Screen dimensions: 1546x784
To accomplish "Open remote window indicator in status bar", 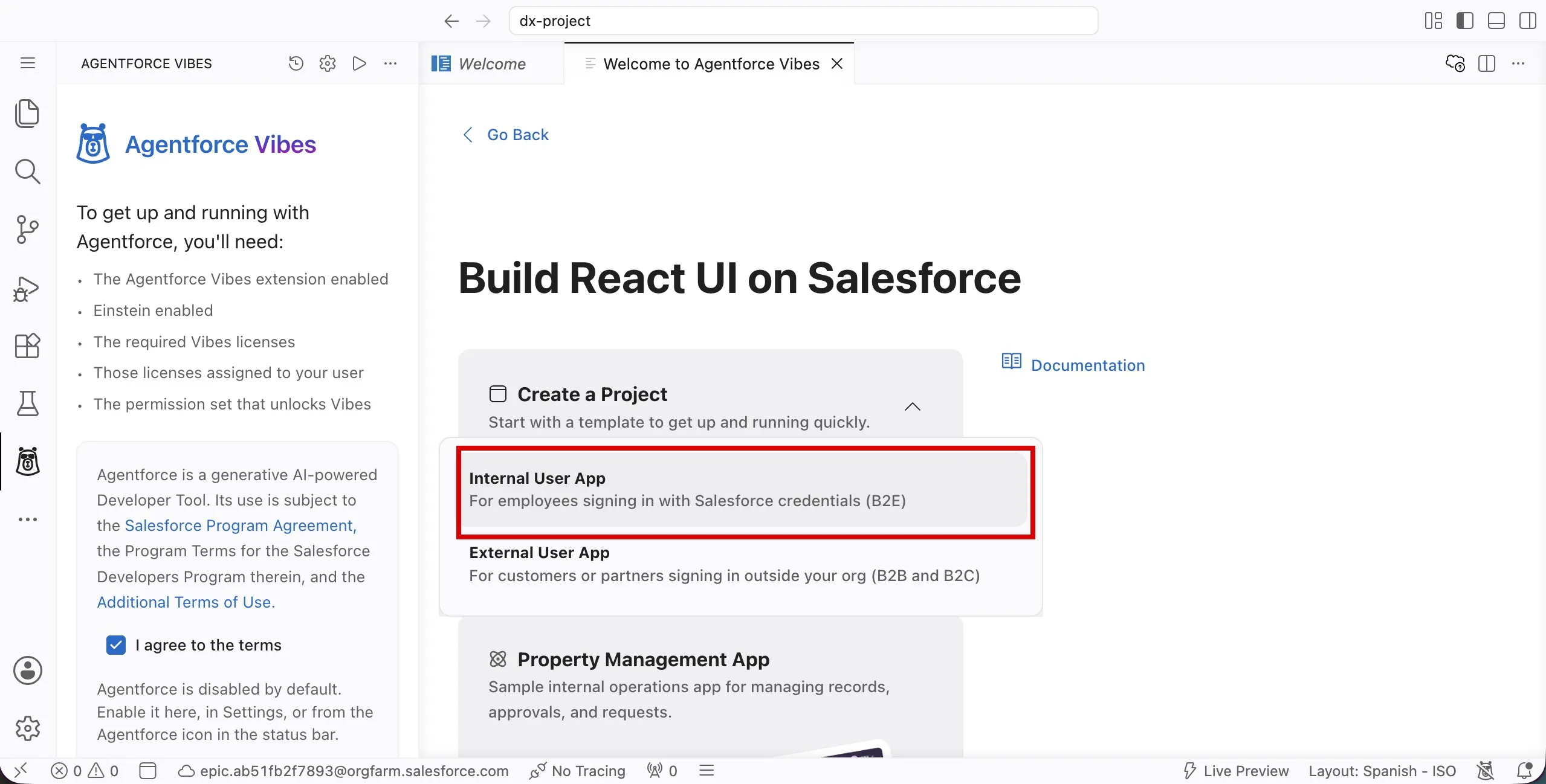I will click(21, 771).
